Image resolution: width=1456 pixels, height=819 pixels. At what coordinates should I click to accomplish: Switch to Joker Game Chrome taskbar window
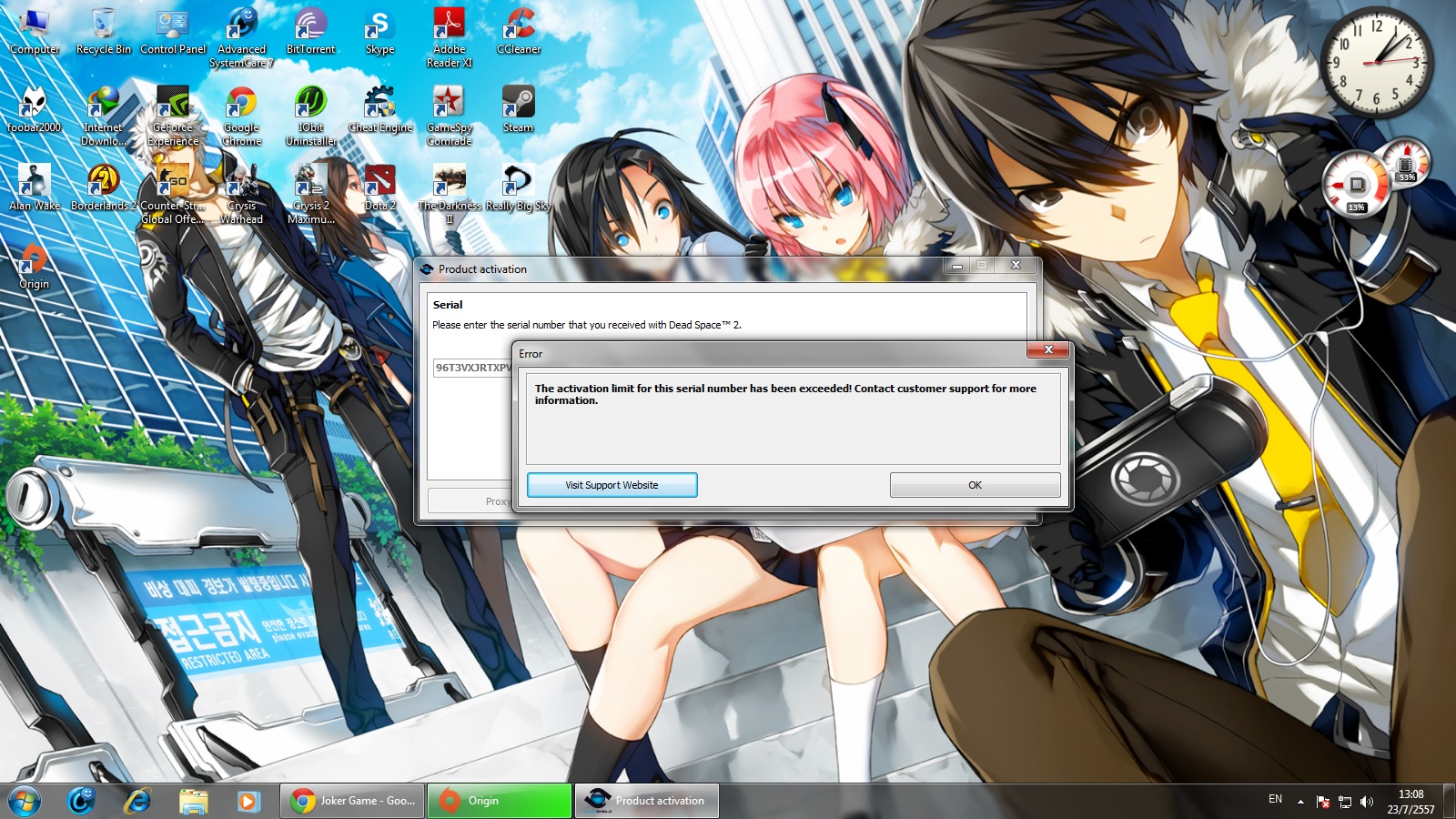pyautogui.click(x=352, y=801)
